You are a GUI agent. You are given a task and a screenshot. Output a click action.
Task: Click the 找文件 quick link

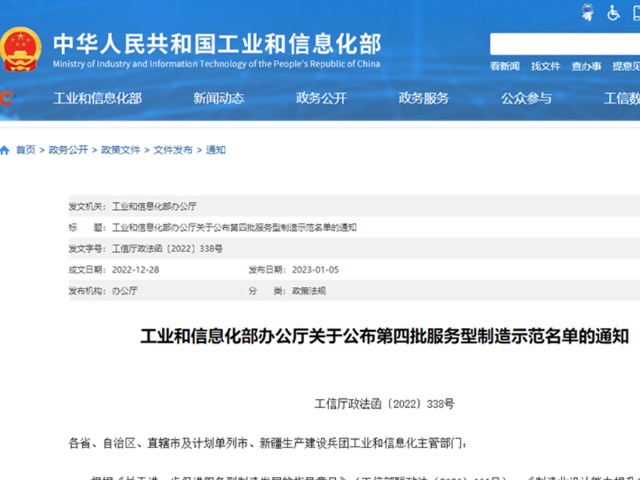pyautogui.click(x=545, y=67)
